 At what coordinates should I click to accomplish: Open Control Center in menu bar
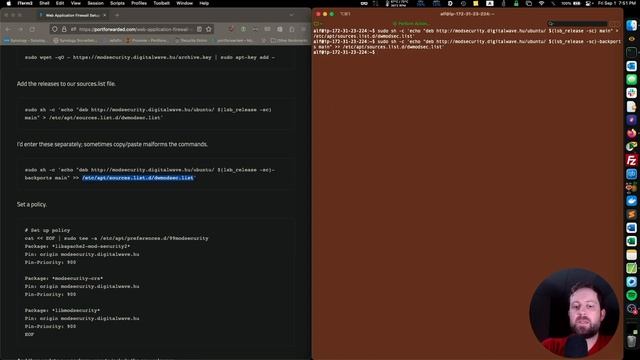click(589, 3)
